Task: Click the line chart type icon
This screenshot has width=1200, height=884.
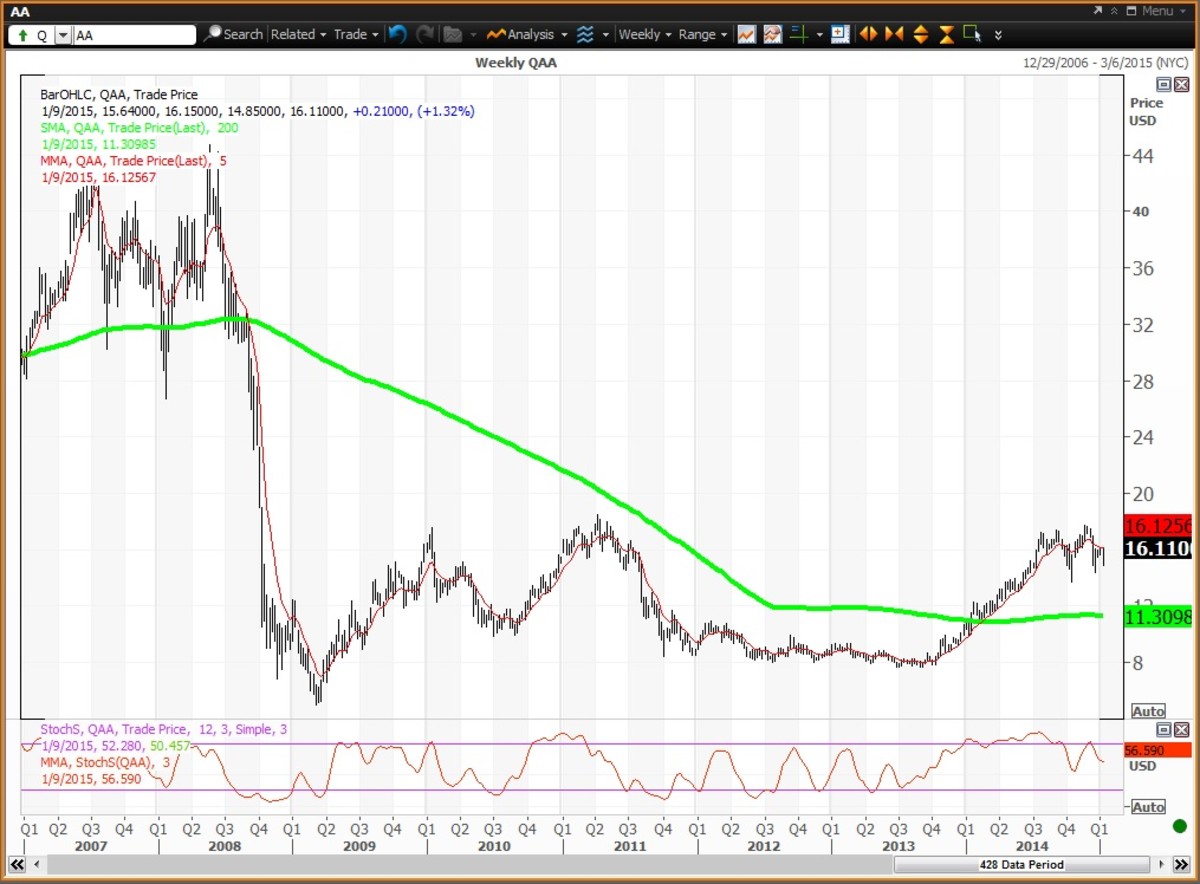Action: click(746, 34)
